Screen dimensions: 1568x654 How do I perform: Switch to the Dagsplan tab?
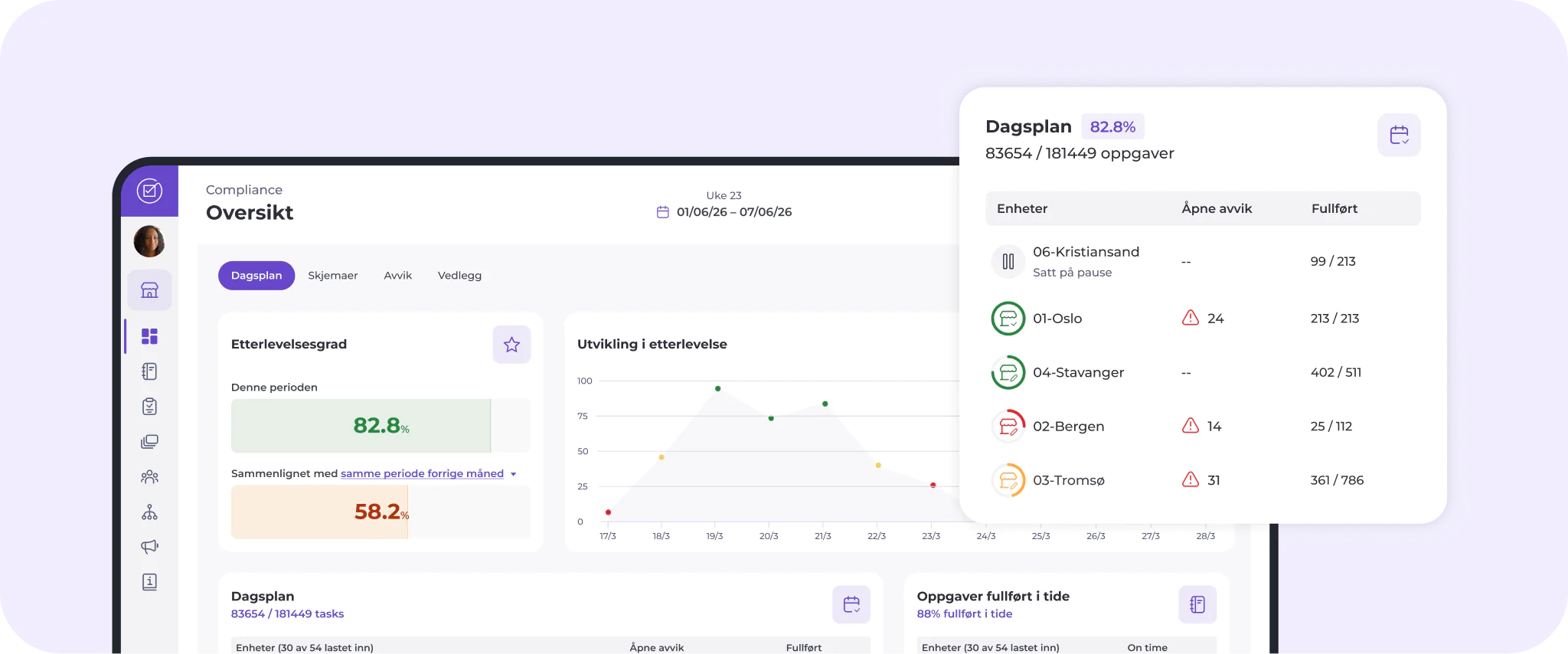pyautogui.click(x=256, y=276)
